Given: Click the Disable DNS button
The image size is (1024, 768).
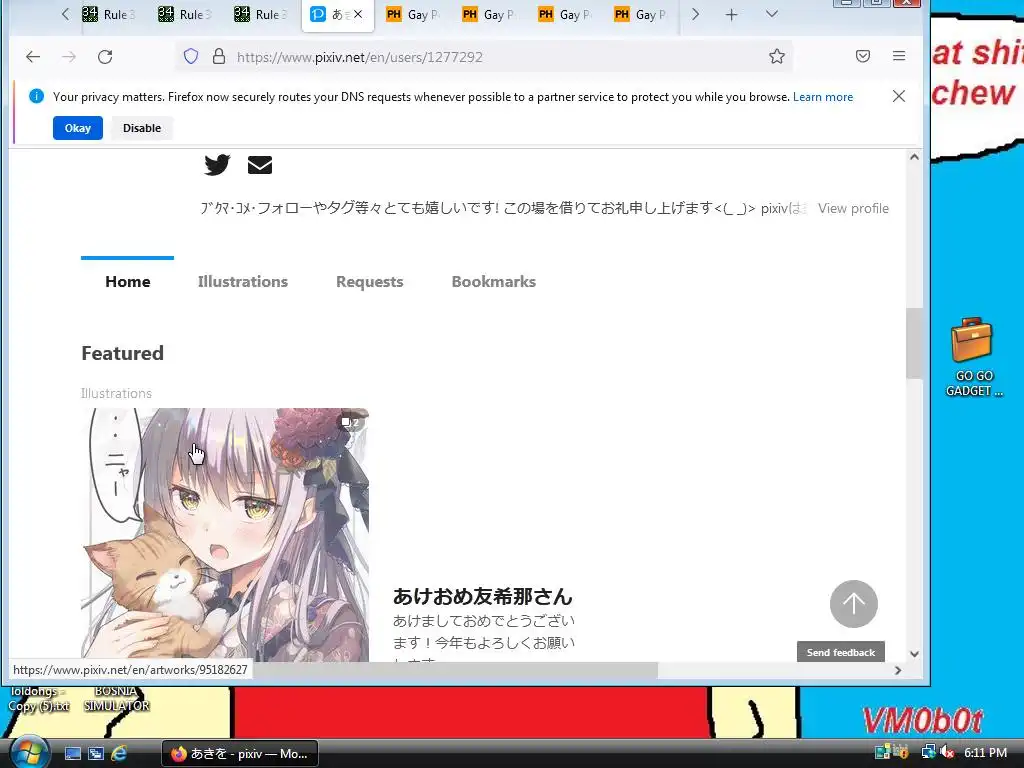Looking at the screenshot, I should tap(142, 128).
